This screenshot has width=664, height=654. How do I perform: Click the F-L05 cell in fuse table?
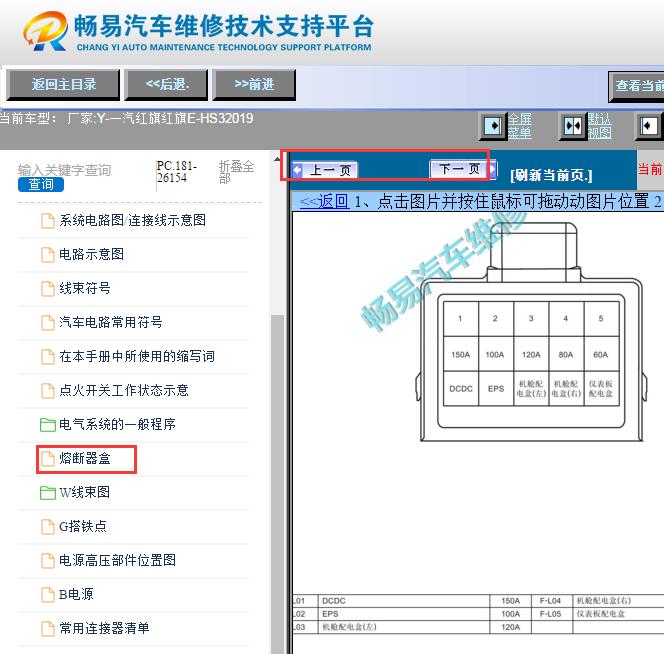pos(550,614)
